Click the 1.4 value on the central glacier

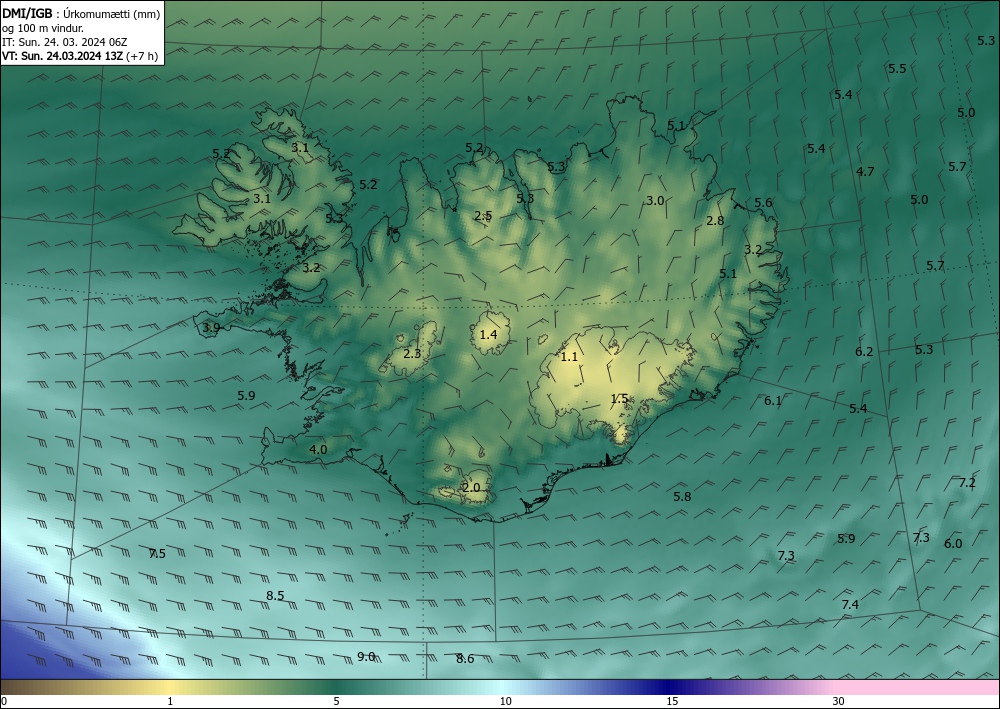[489, 334]
